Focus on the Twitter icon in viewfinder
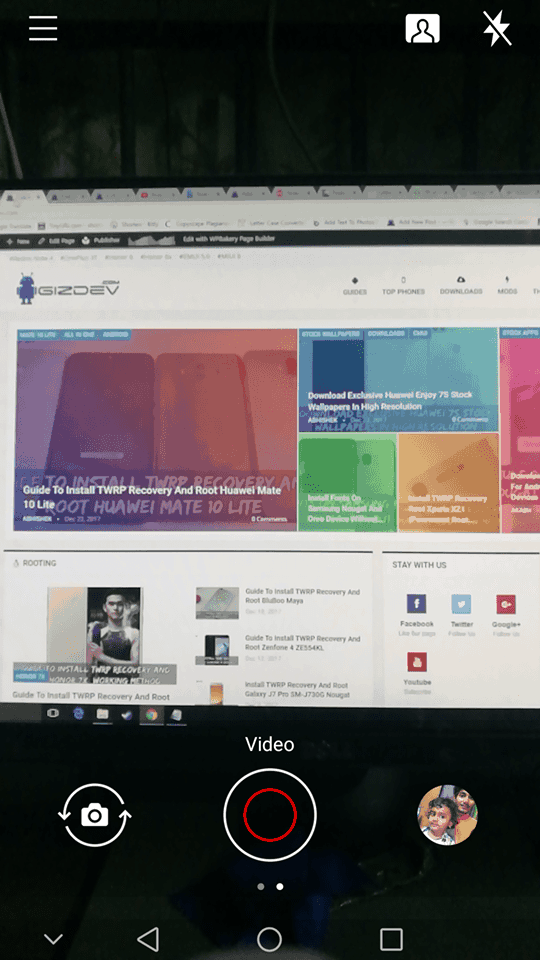The image size is (540, 960). coord(462,604)
